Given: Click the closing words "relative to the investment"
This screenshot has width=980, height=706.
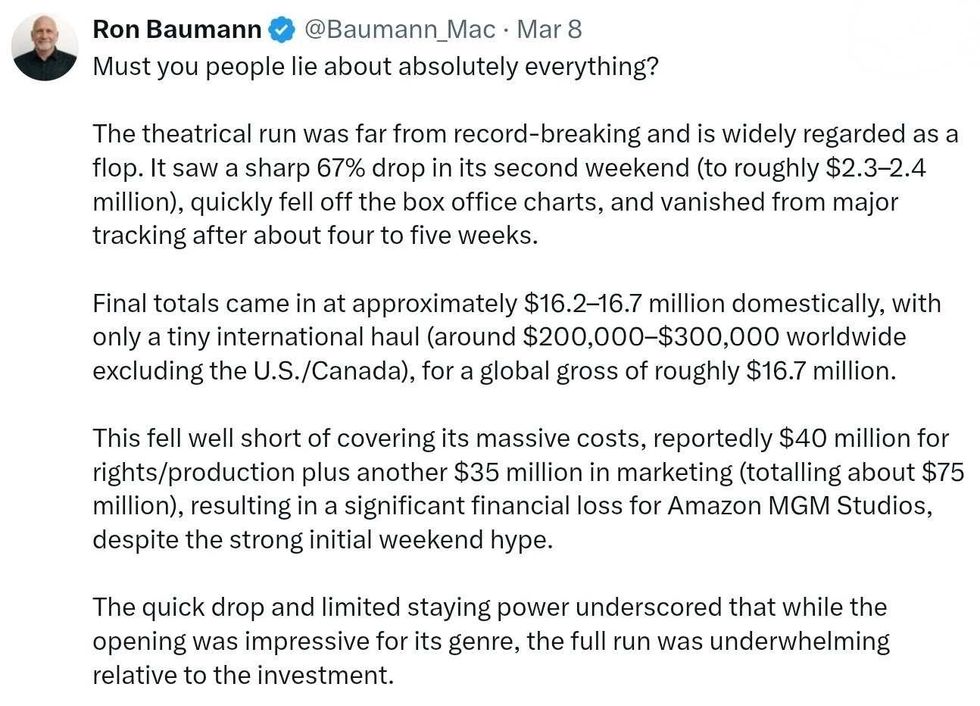Looking at the screenshot, I should tap(238, 675).
